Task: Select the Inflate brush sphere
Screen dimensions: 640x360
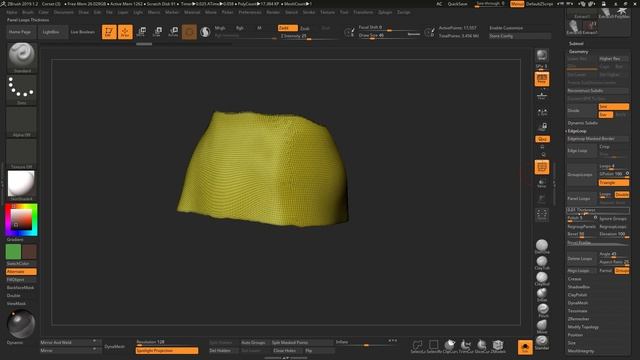Action: (542, 294)
